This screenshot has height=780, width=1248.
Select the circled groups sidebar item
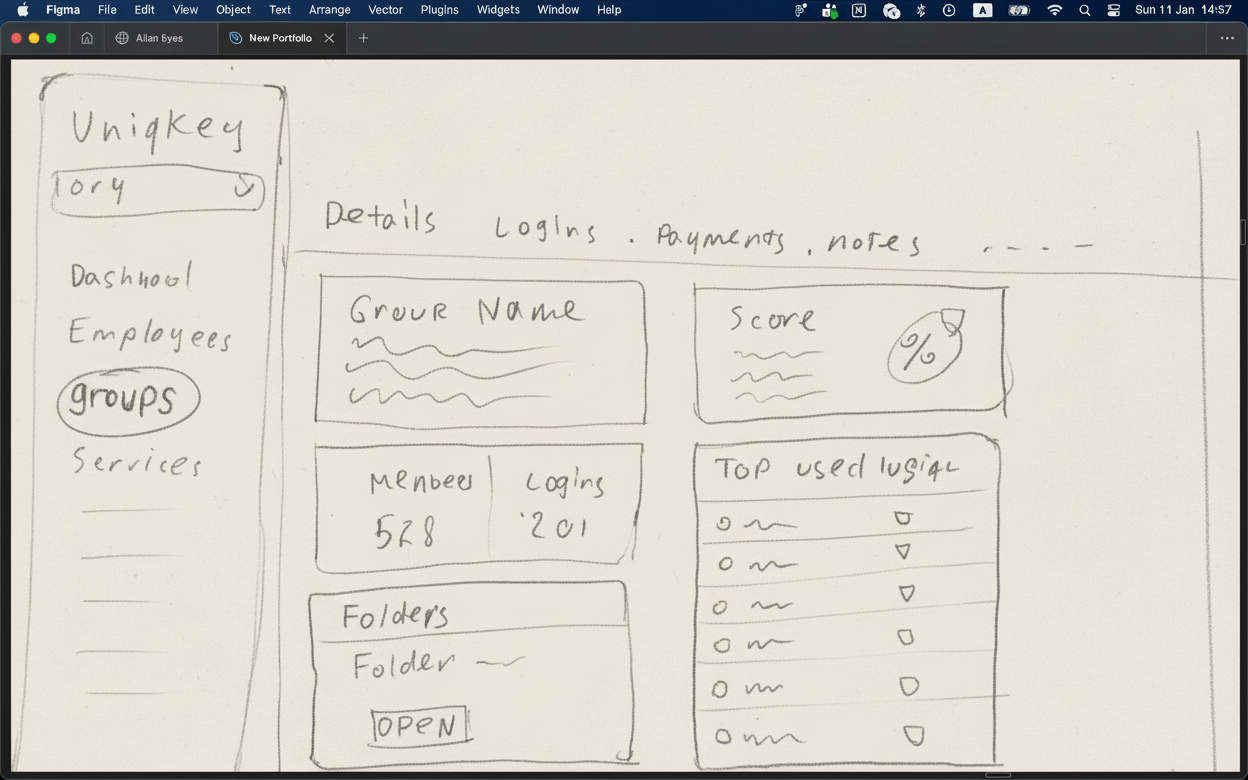click(127, 399)
